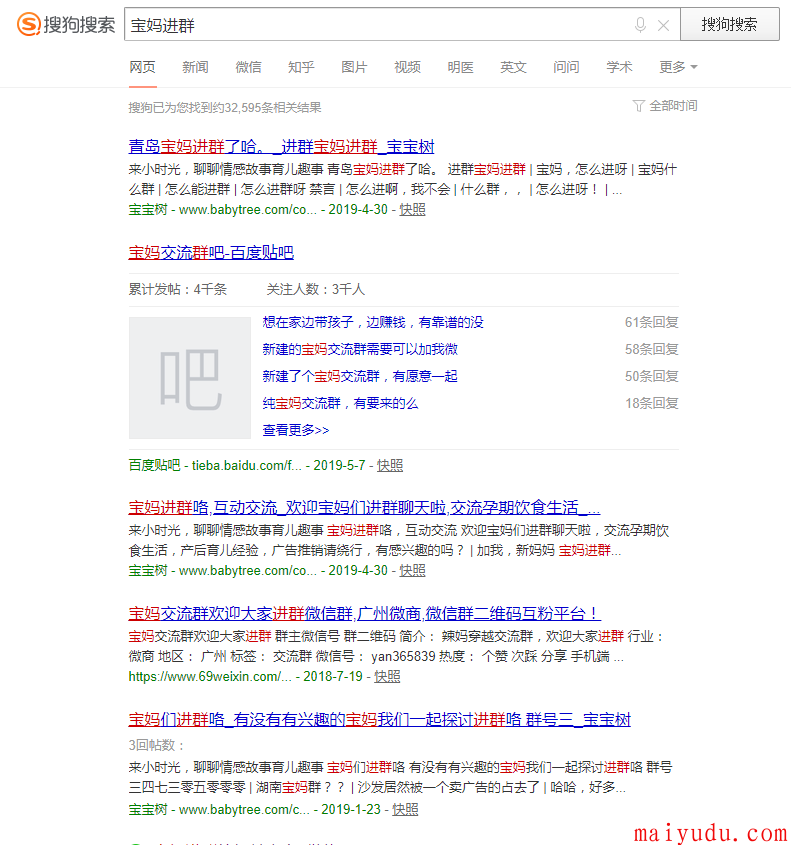Click the 18条回复 reply count
The image size is (791, 845).
tap(651, 403)
